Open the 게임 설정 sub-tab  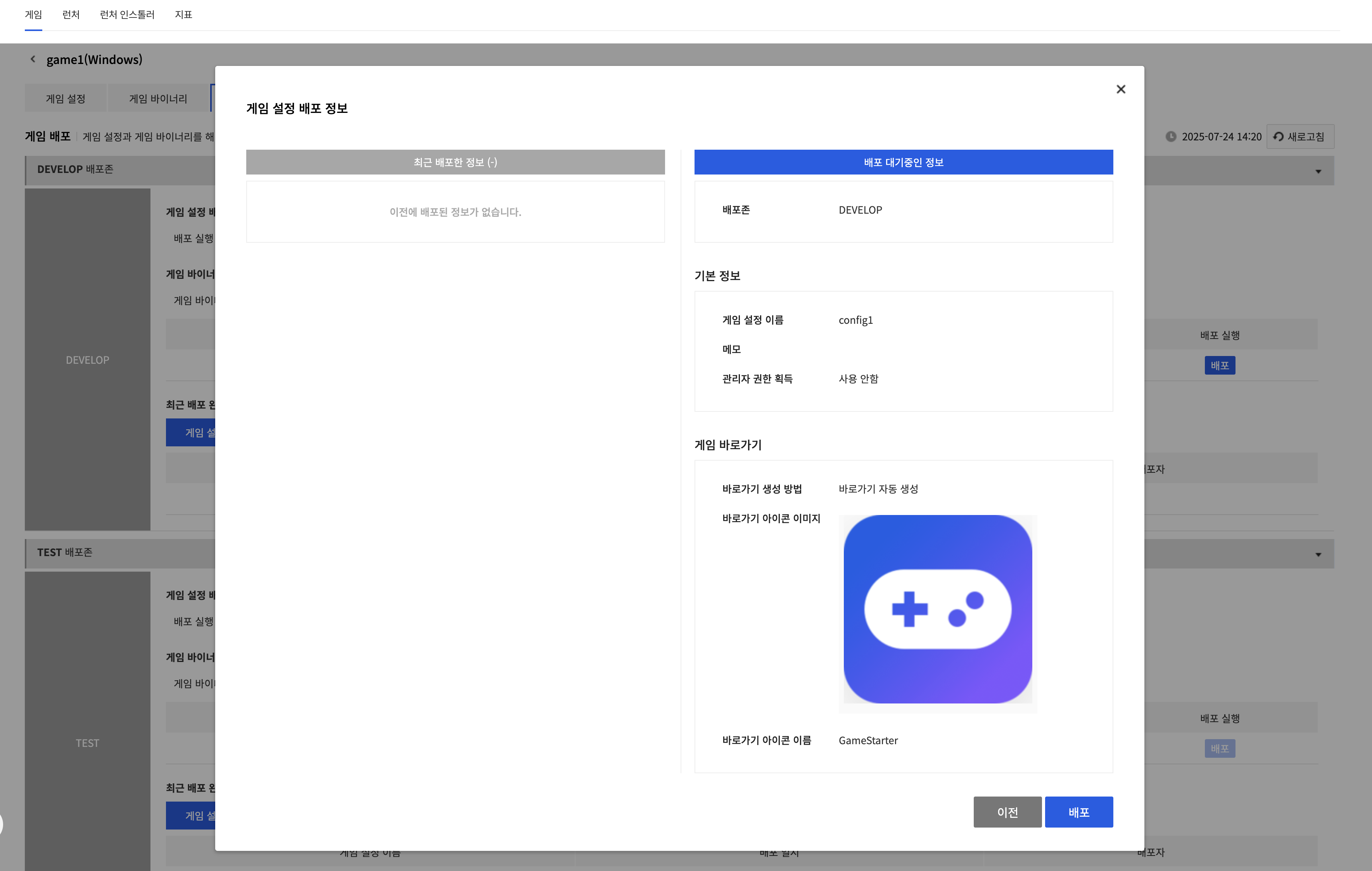coord(66,99)
